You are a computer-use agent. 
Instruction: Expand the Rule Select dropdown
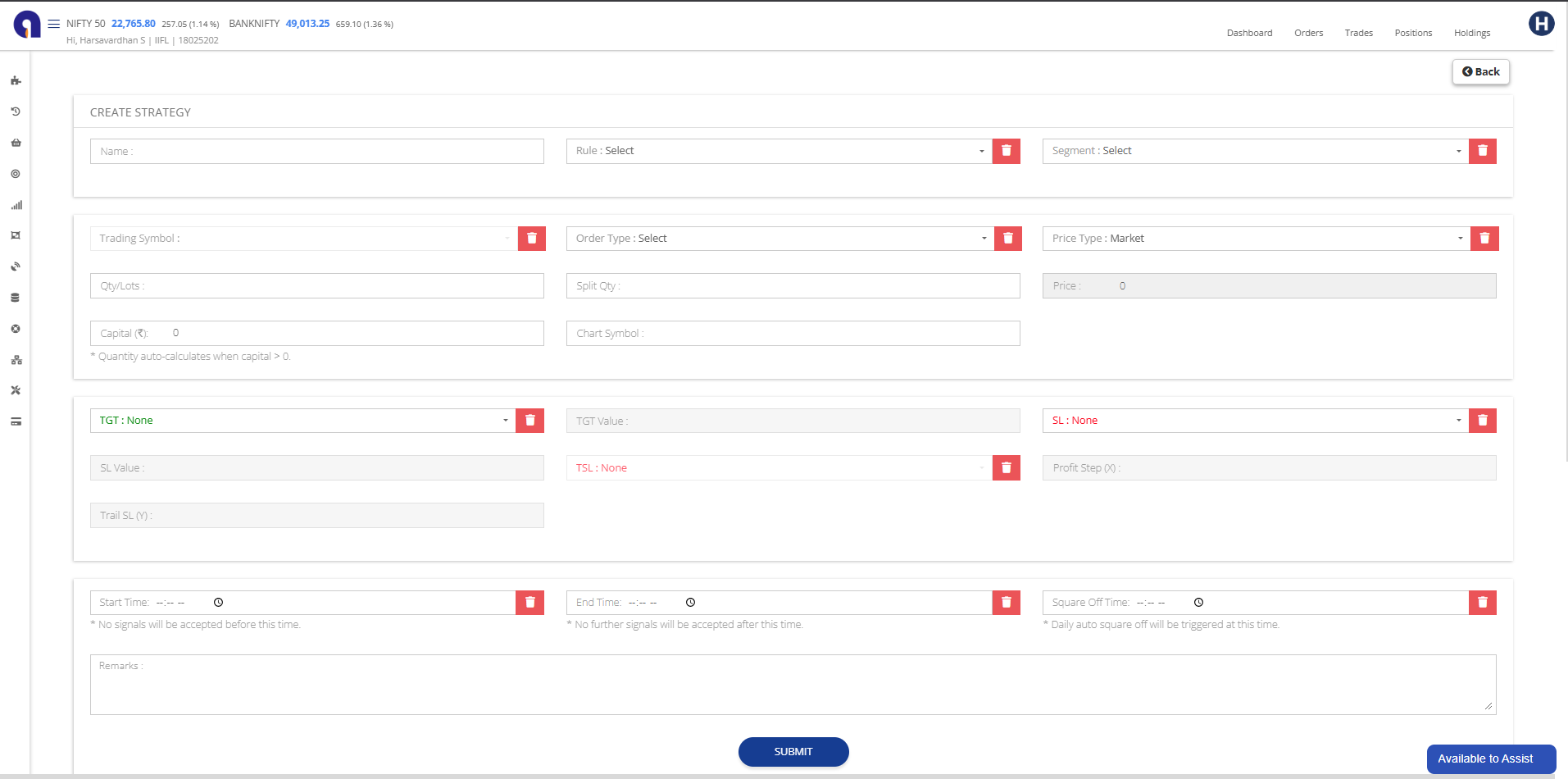click(779, 151)
